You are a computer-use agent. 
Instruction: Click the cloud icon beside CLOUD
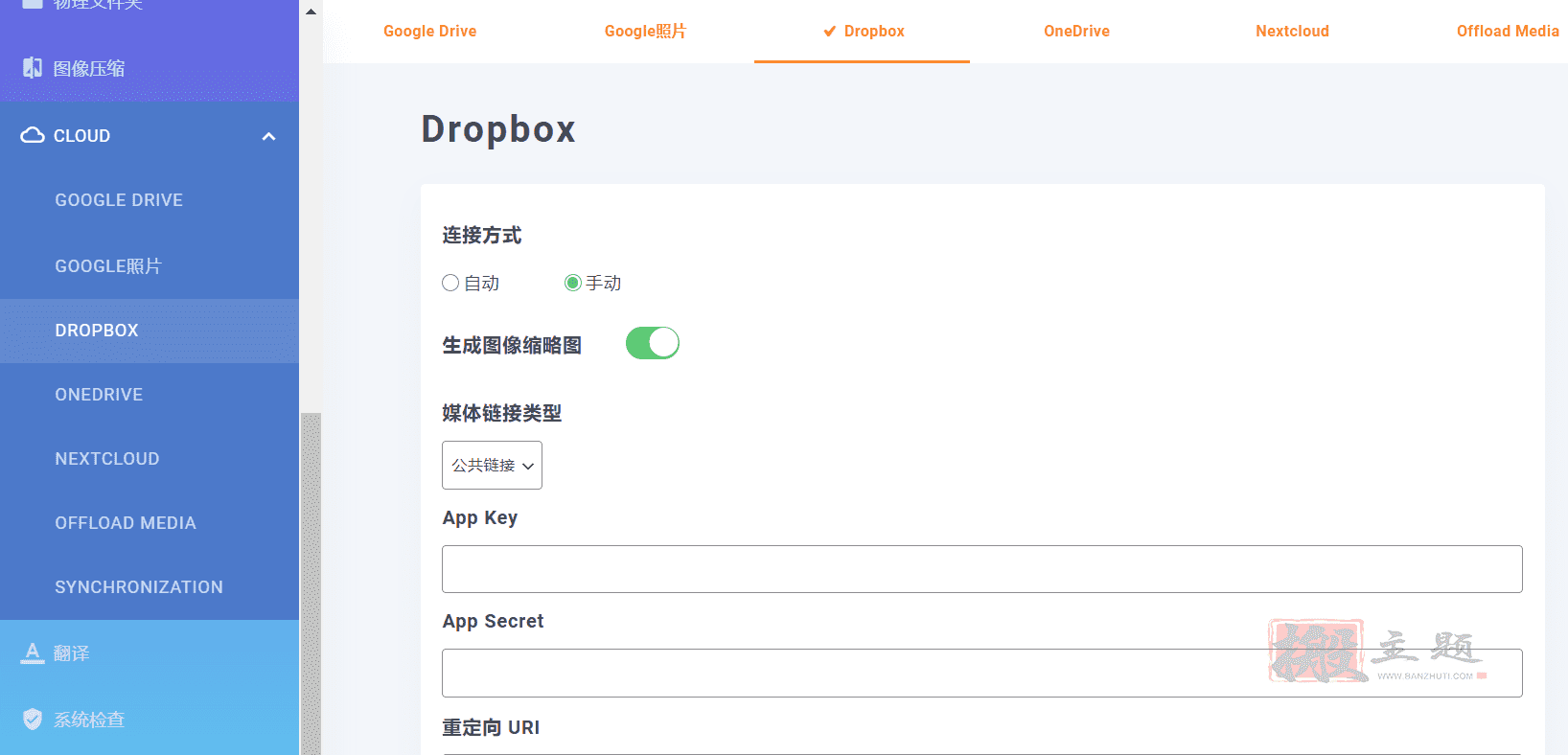[33, 135]
